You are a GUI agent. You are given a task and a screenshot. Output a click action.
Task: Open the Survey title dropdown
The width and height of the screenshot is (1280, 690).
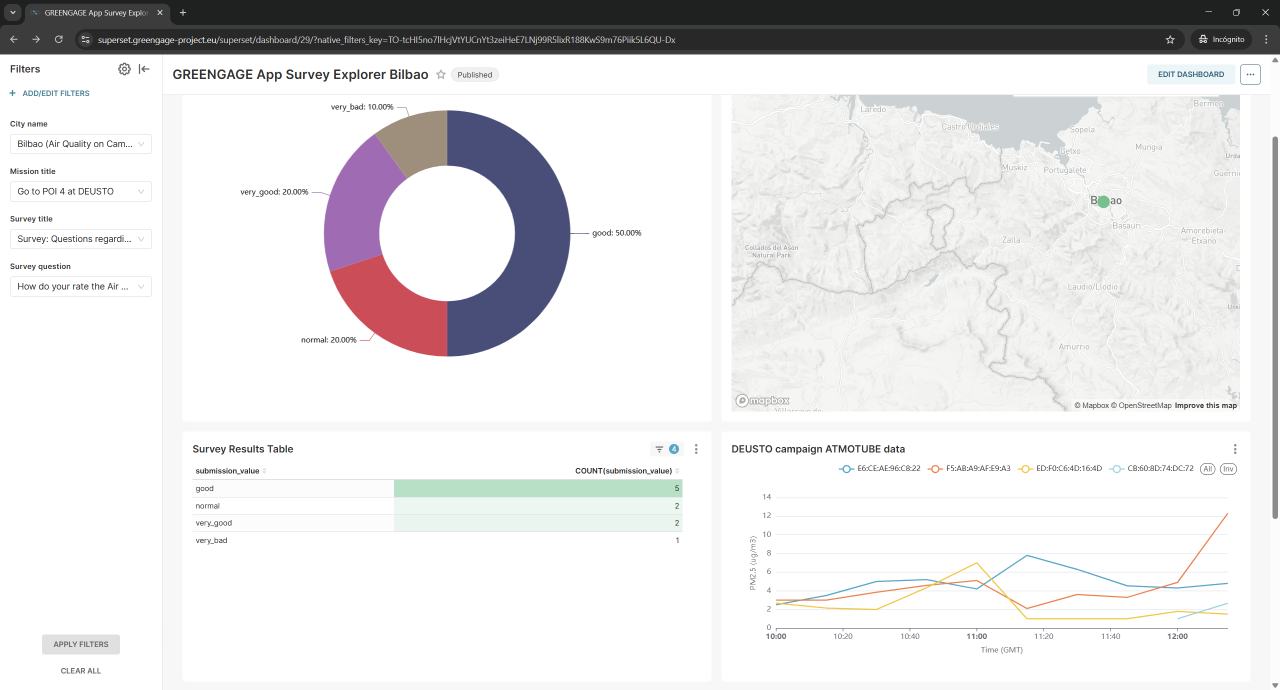pos(81,239)
